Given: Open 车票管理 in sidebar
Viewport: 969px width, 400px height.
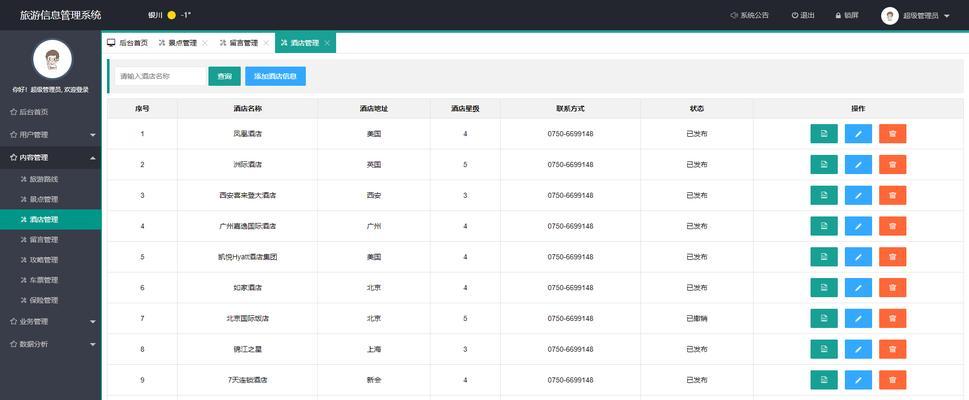Looking at the screenshot, I should (51, 280).
